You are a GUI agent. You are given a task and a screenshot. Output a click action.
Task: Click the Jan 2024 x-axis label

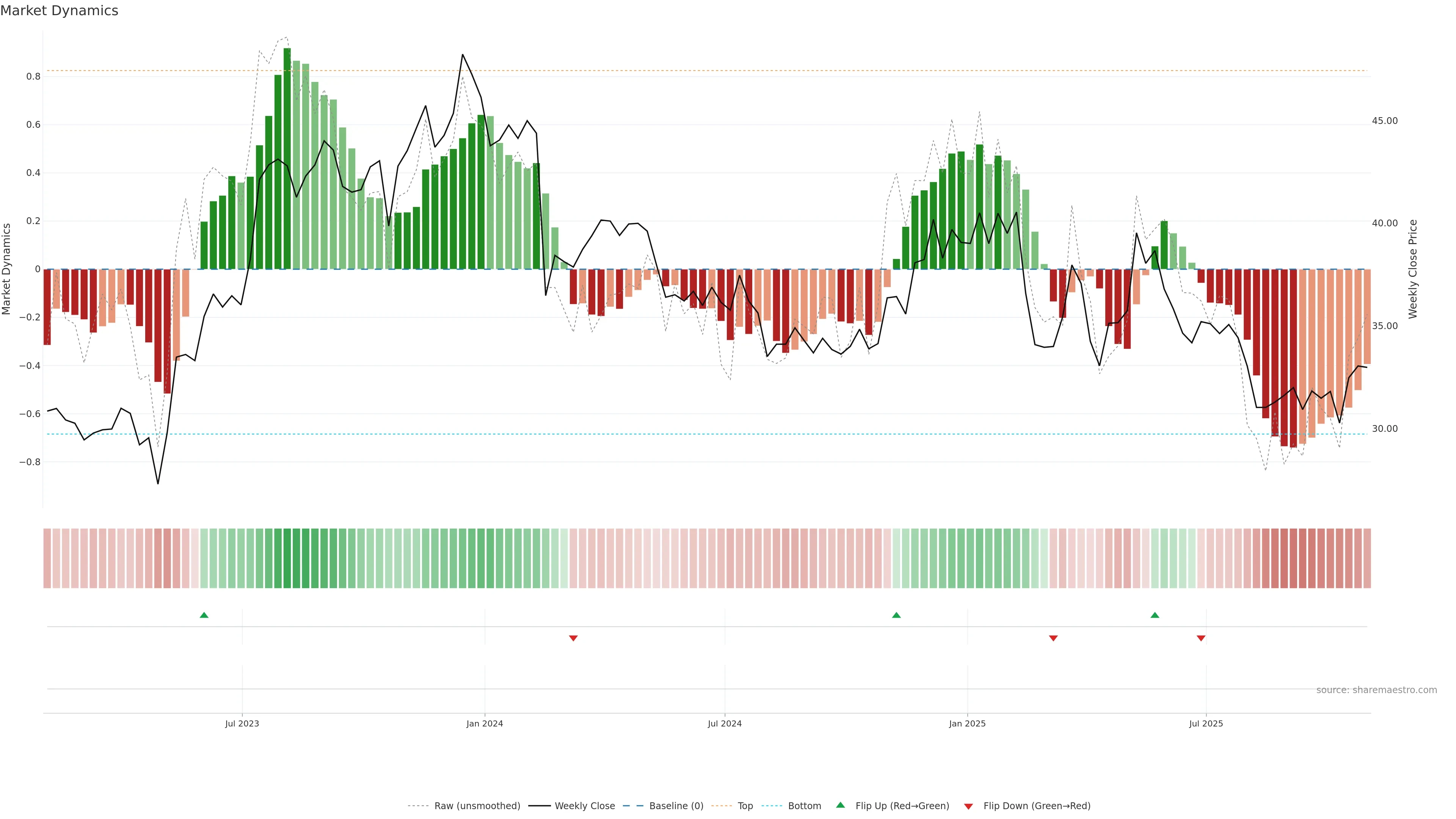pyautogui.click(x=485, y=723)
